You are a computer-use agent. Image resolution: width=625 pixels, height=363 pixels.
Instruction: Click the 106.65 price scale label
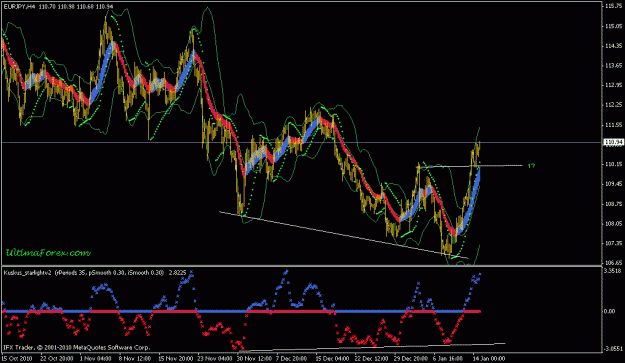point(614,263)
